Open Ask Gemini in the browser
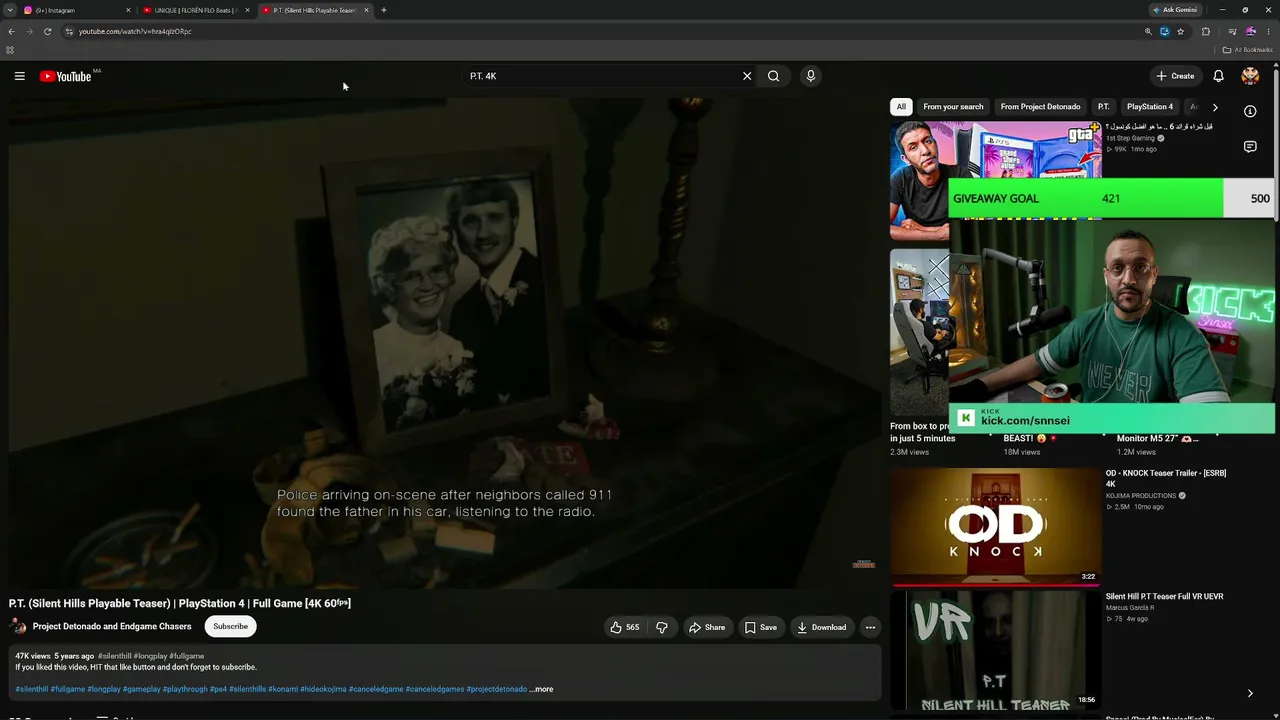Screen dimensions: 1280x720 [x=1174, y=10]
